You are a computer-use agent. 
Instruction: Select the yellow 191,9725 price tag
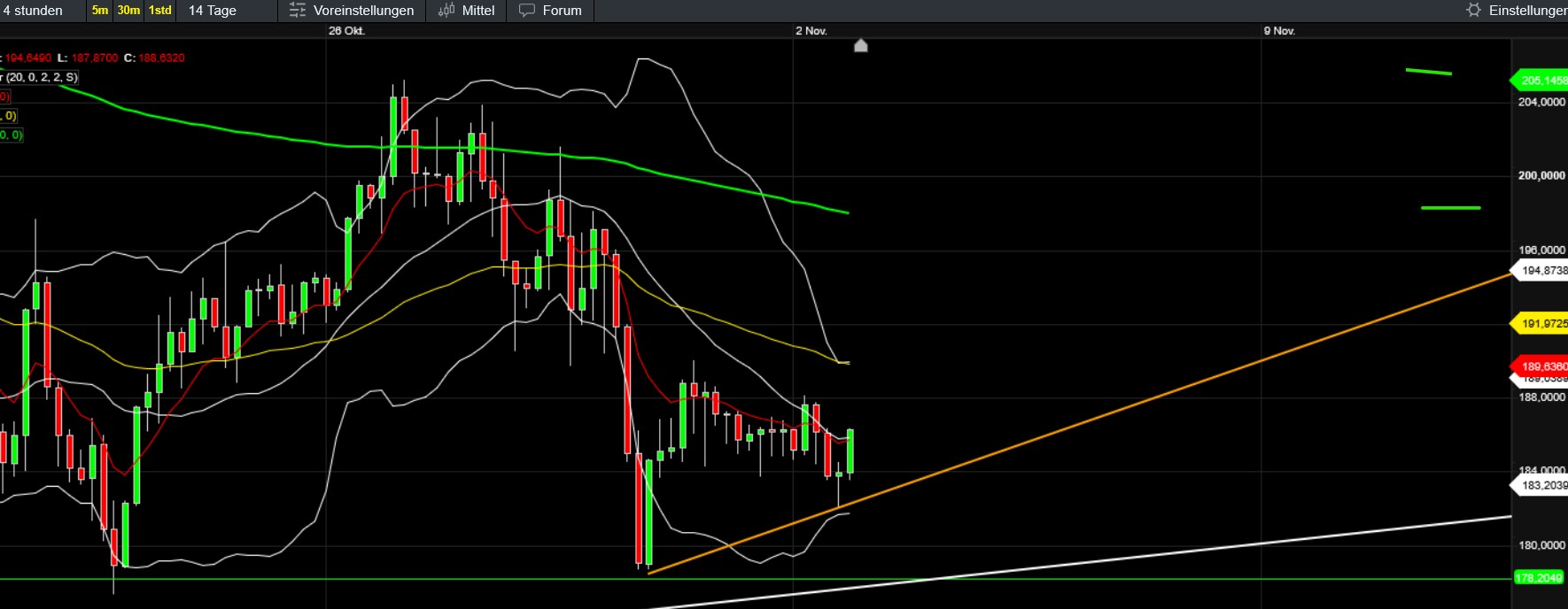coord(1541,324)
